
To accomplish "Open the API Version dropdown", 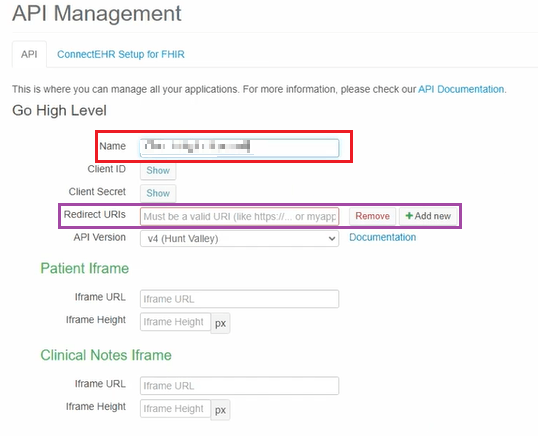I will 239,238.
